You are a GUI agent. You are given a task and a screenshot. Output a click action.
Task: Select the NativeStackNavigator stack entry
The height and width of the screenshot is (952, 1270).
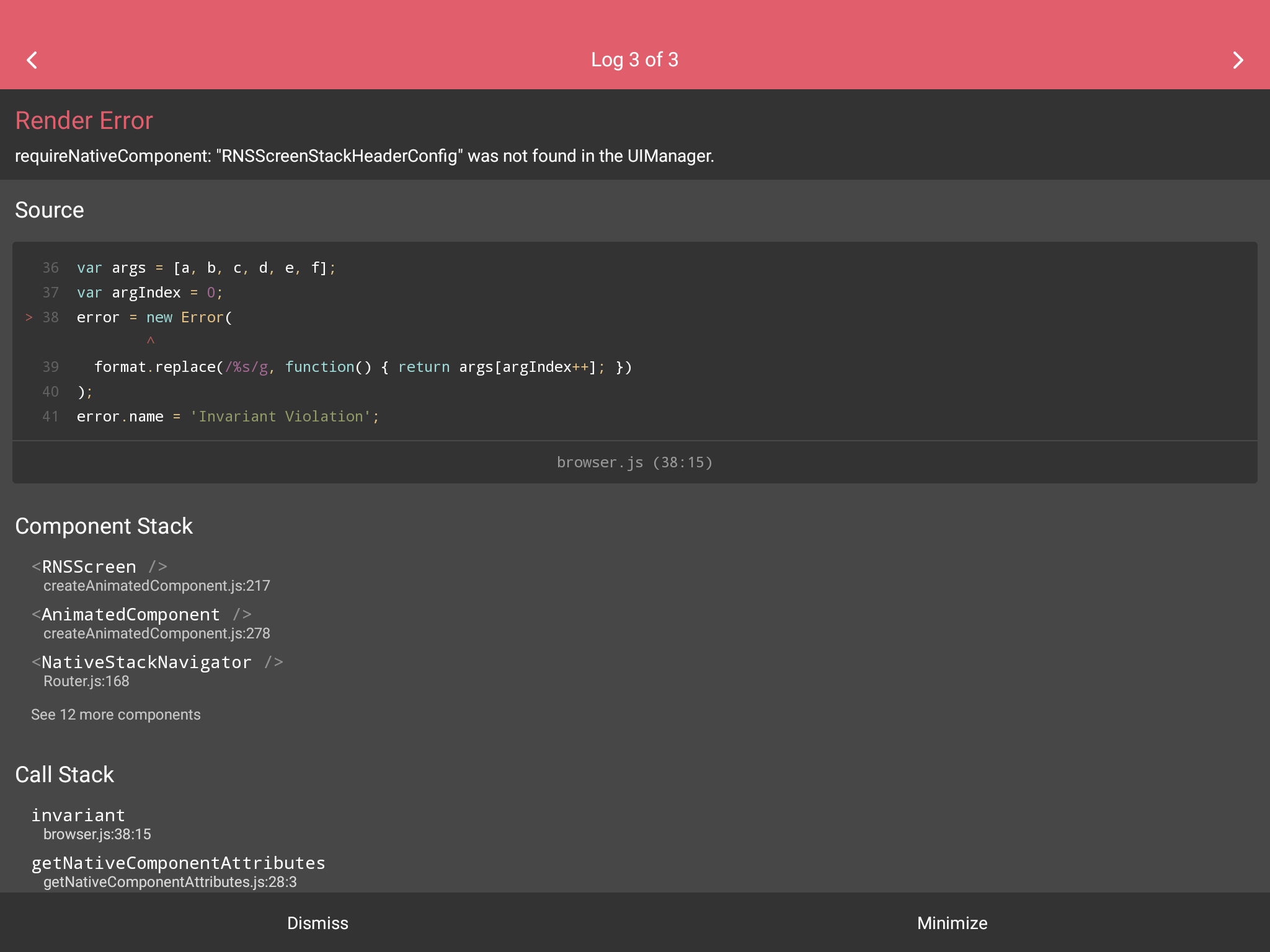pos(158,661)
